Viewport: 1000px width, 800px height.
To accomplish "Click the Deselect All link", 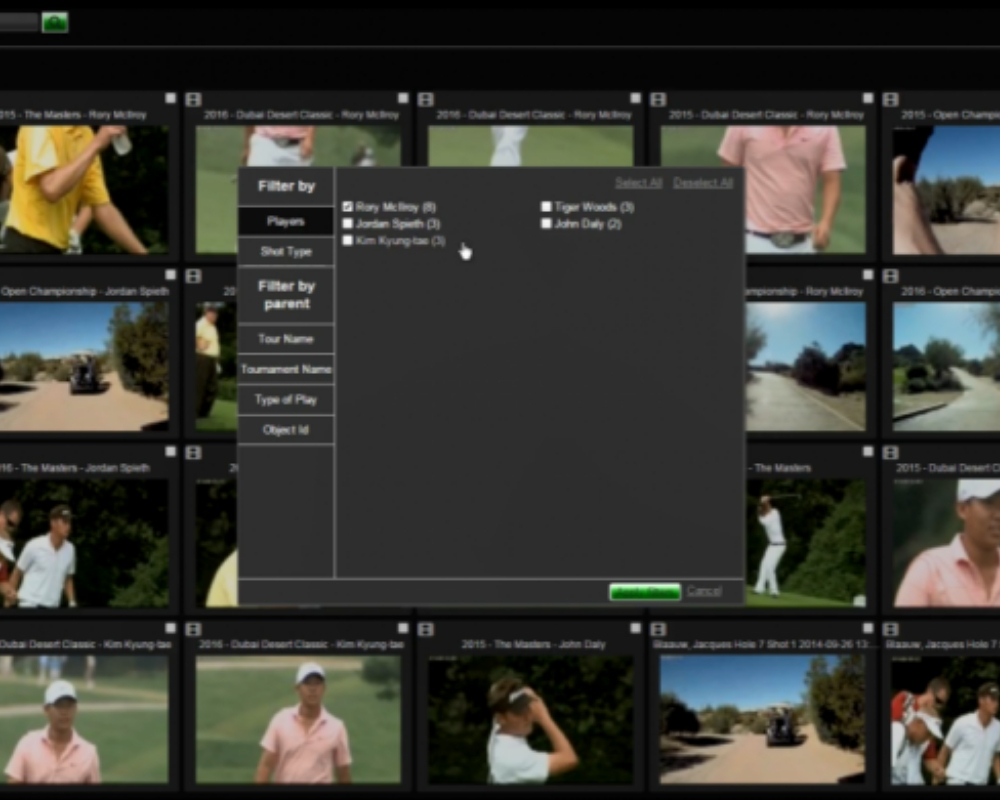I will pyautogui.click(x=703, y=183).
